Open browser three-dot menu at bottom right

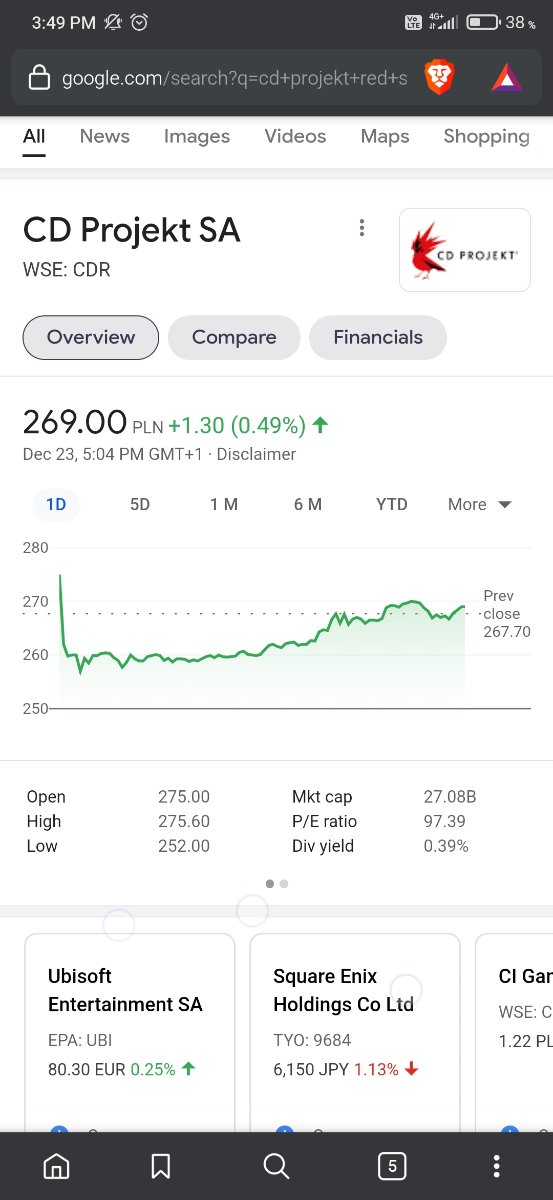point(497,1166)
